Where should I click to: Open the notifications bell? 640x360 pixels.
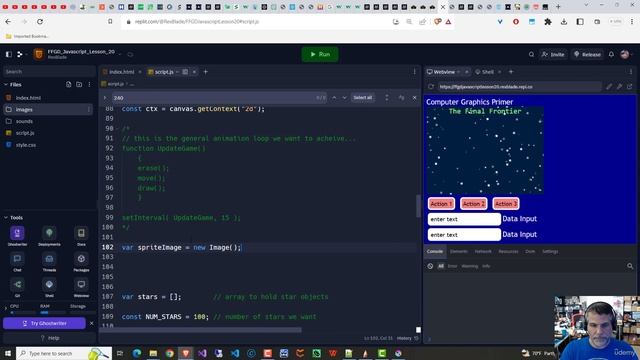tap(611, 54)
